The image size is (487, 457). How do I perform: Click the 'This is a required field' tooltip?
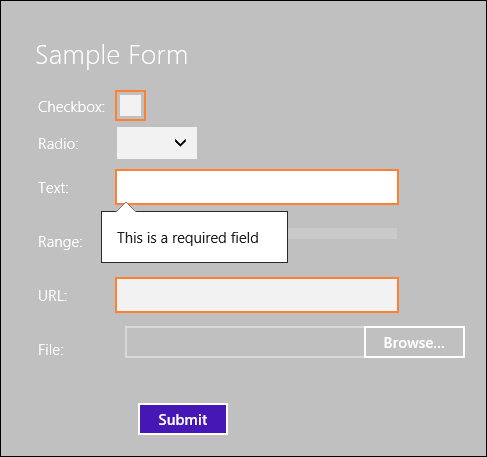pyautogui.click(x=194, y=237)
